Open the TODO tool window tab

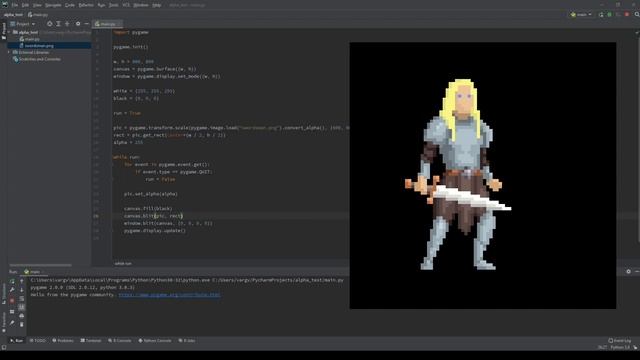(x=38, y=340)
